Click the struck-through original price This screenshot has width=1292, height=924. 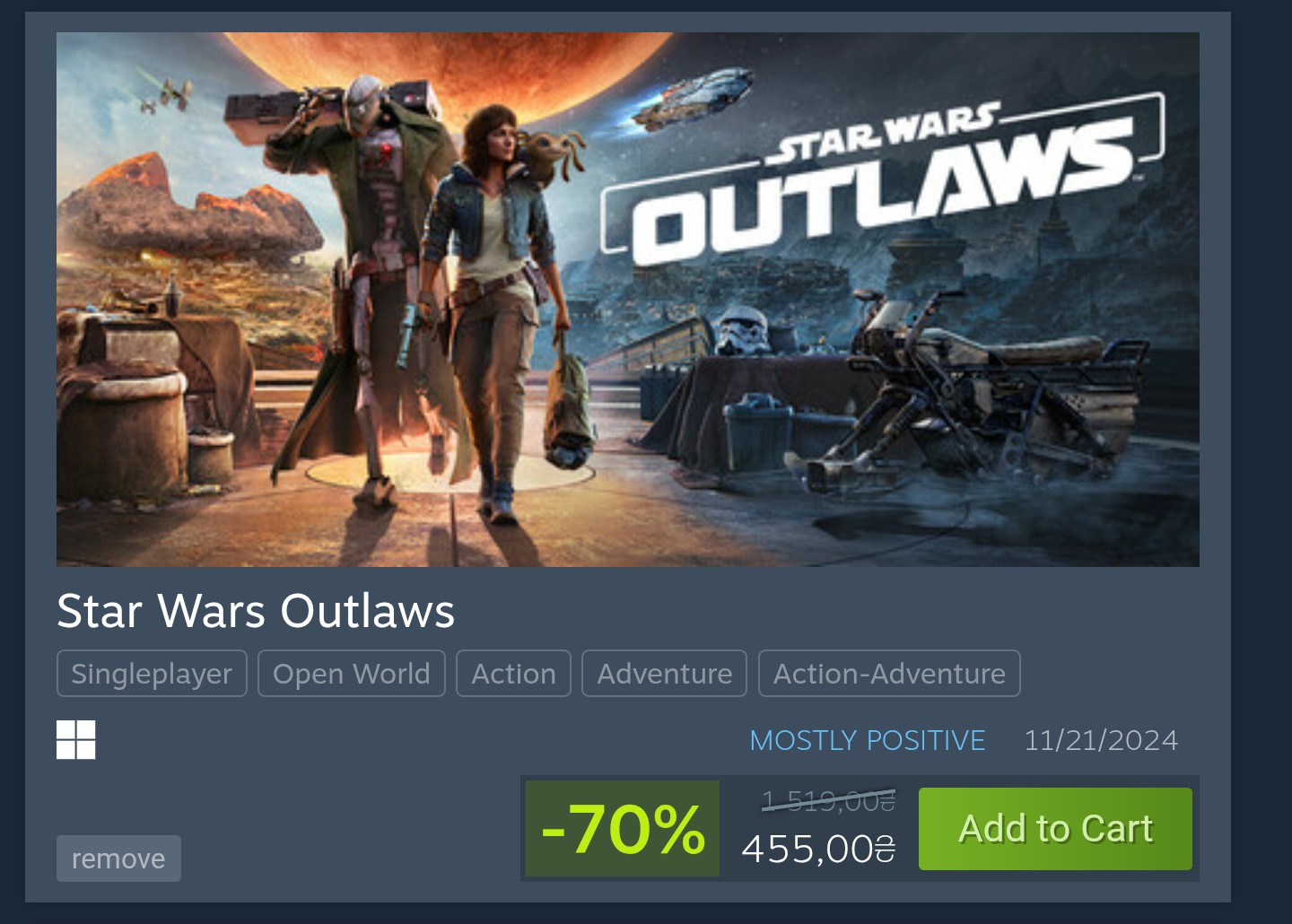click(828, 800)
